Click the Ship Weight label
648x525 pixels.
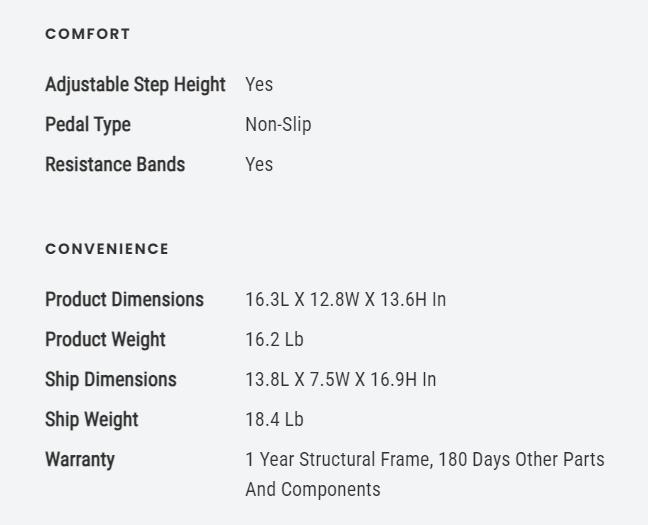[x=92, y=420]
